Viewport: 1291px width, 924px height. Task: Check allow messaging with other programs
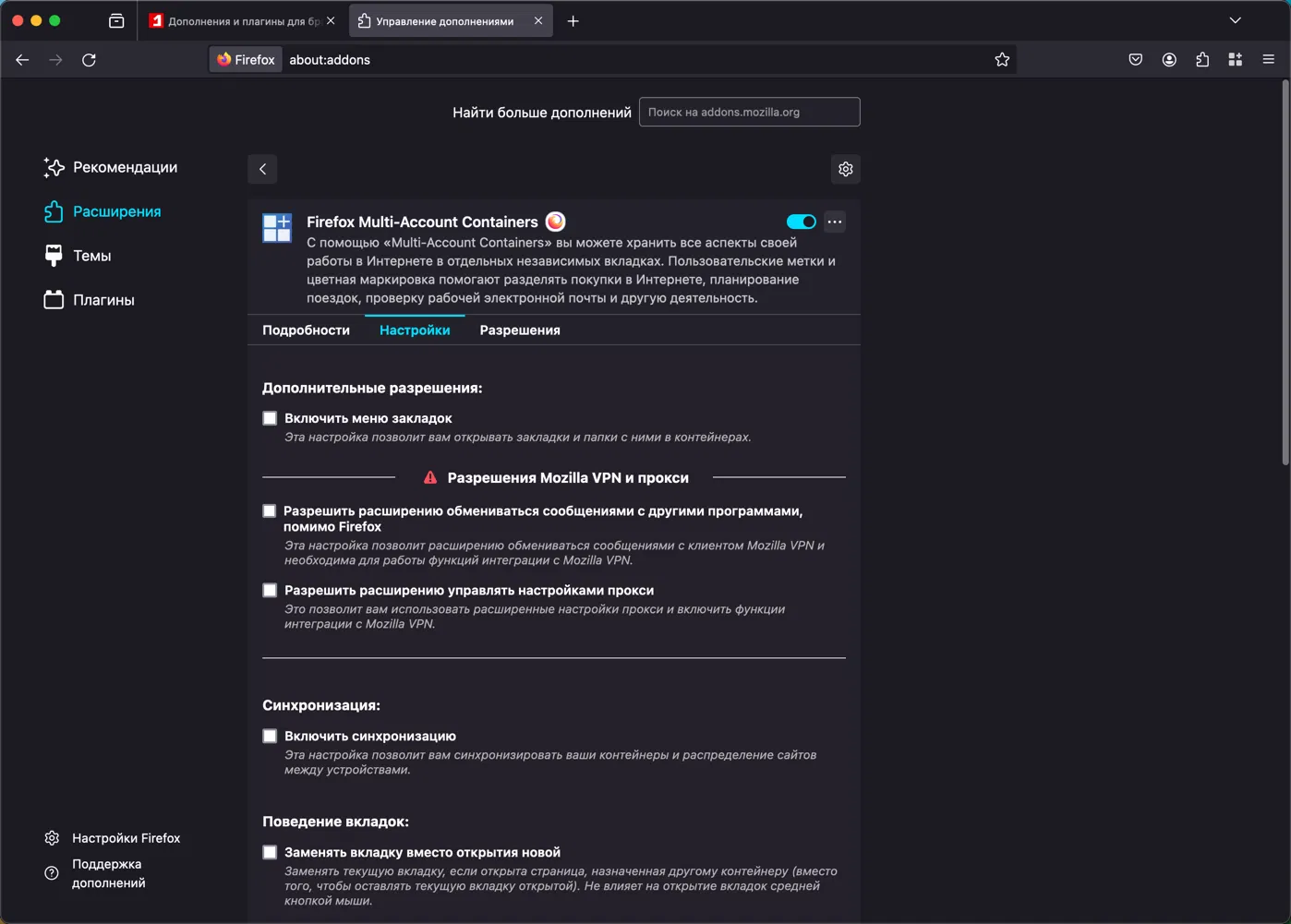click(270, 510)
